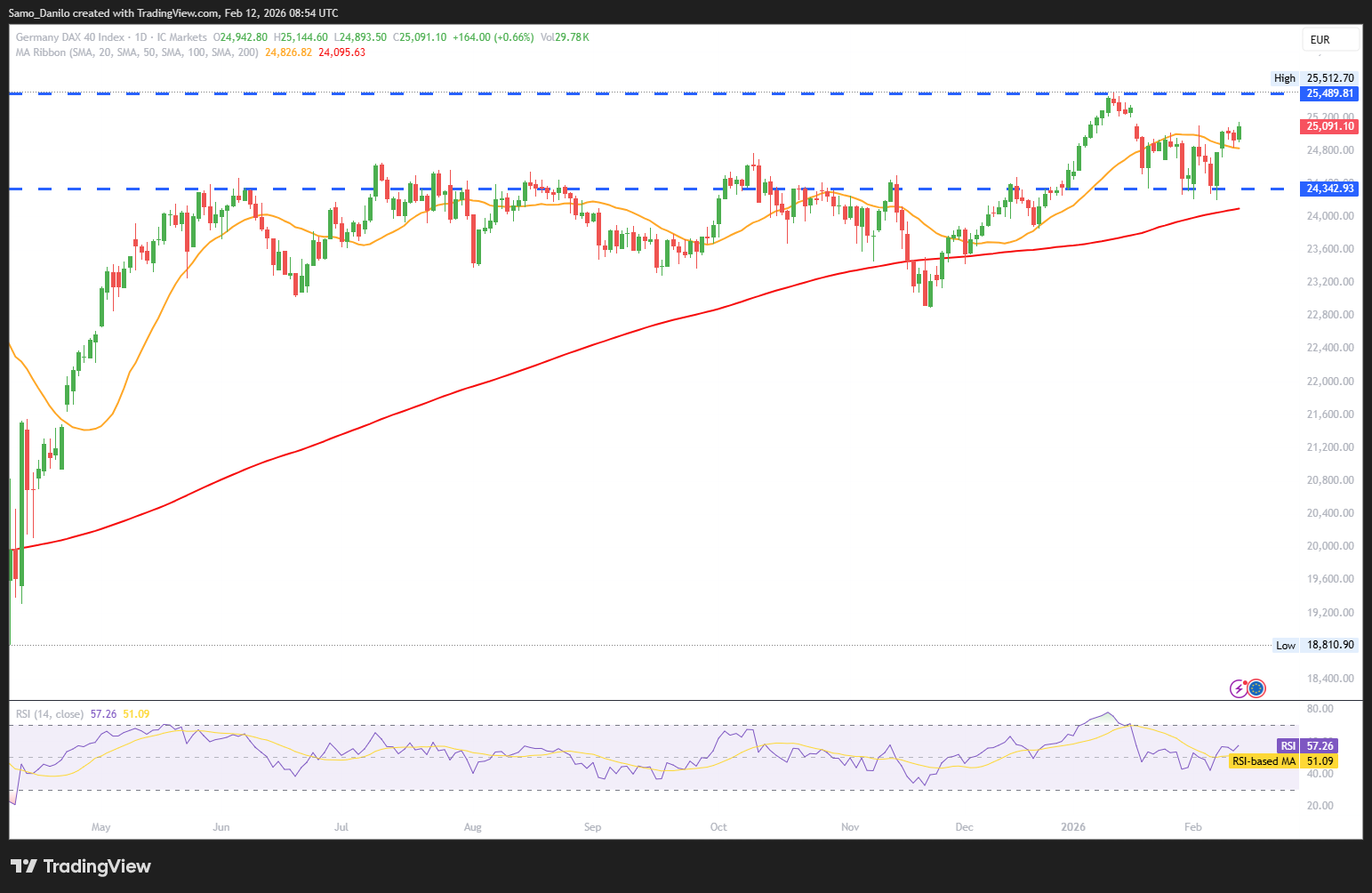Click the Low 18,810.90 marker label
1372x893 pixels.
click(x=1315, y=645)
